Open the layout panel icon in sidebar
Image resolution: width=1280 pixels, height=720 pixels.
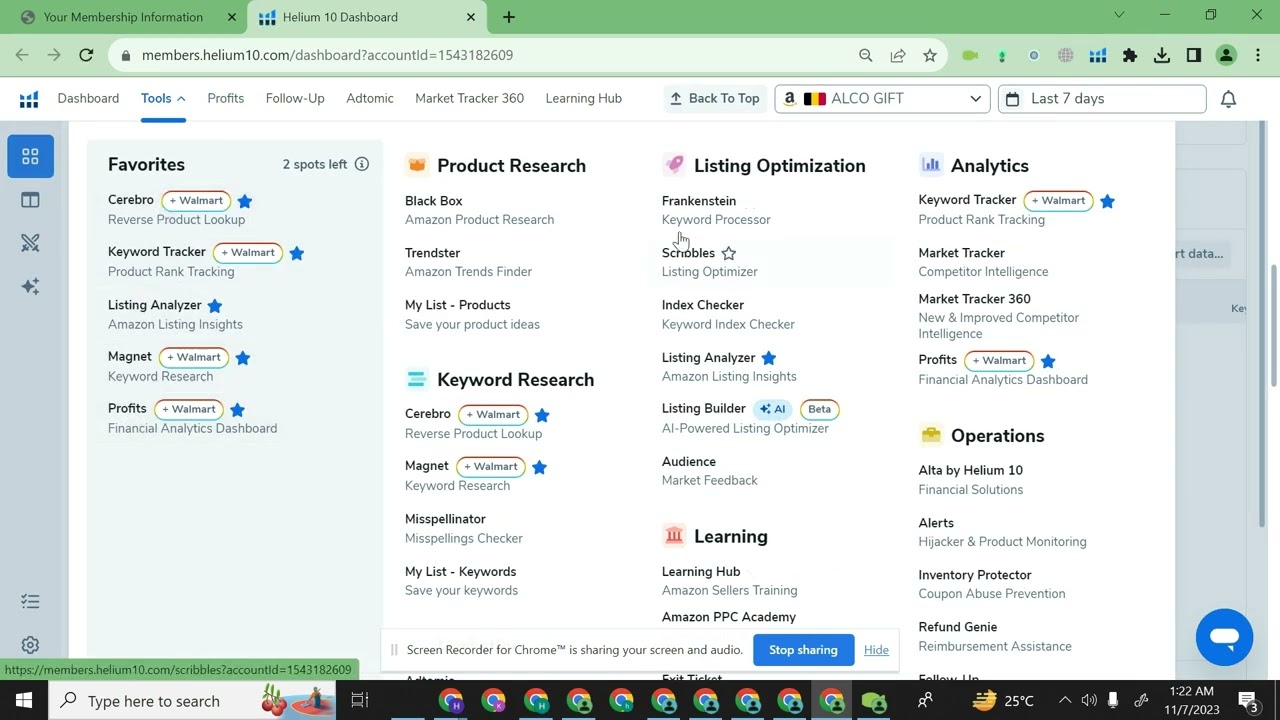coord(30,200)
